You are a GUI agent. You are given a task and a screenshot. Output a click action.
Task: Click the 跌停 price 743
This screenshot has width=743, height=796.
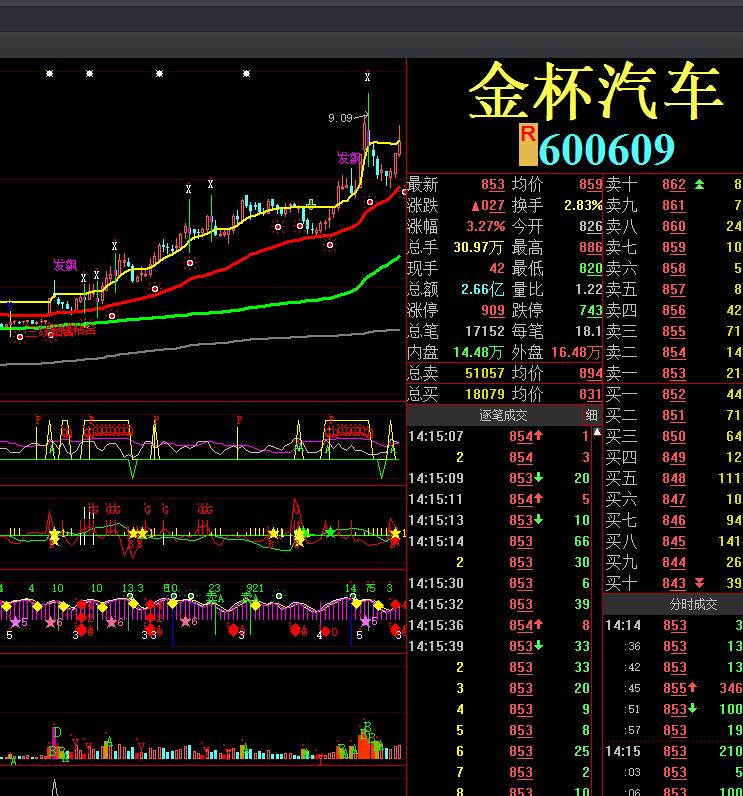(591, 310)
